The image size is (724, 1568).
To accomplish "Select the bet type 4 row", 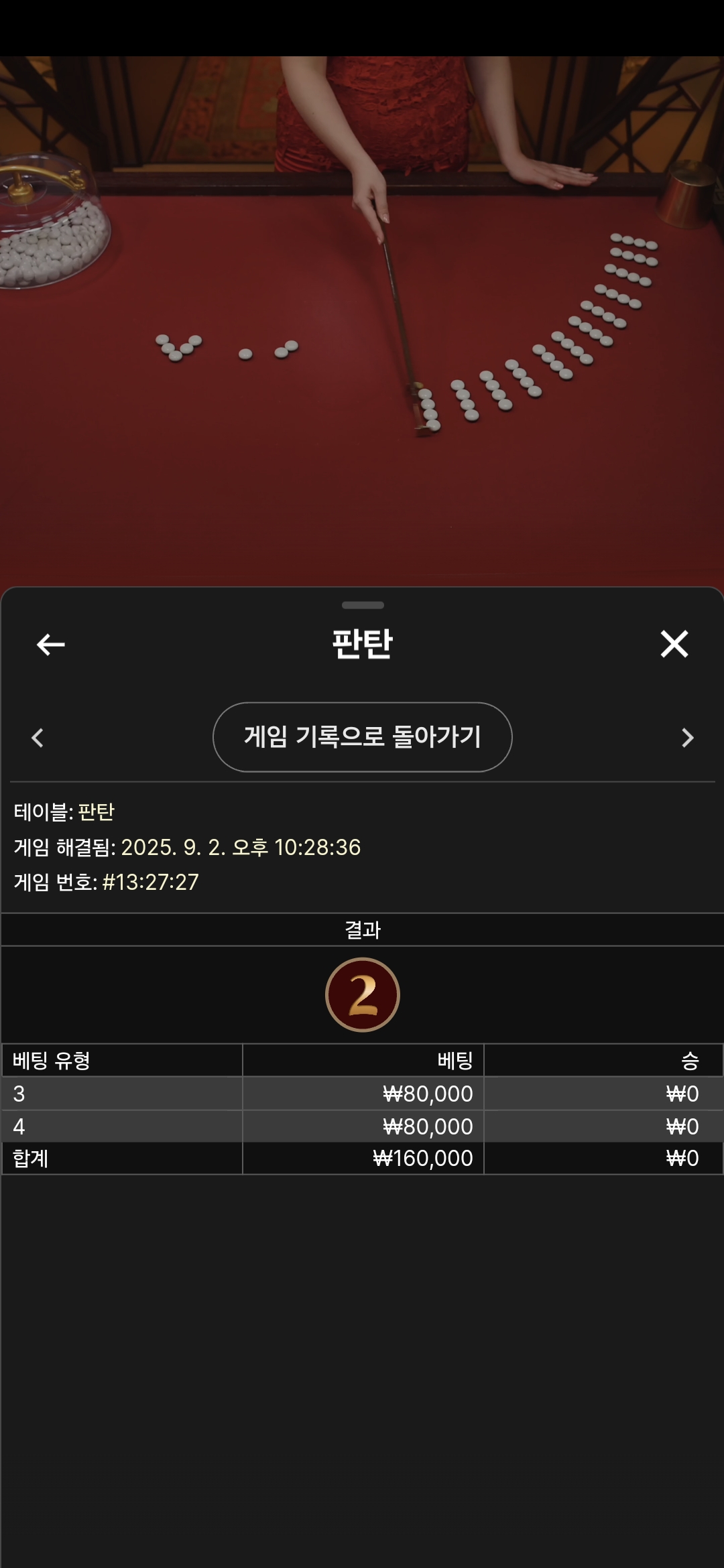I will pos(363,1126).
